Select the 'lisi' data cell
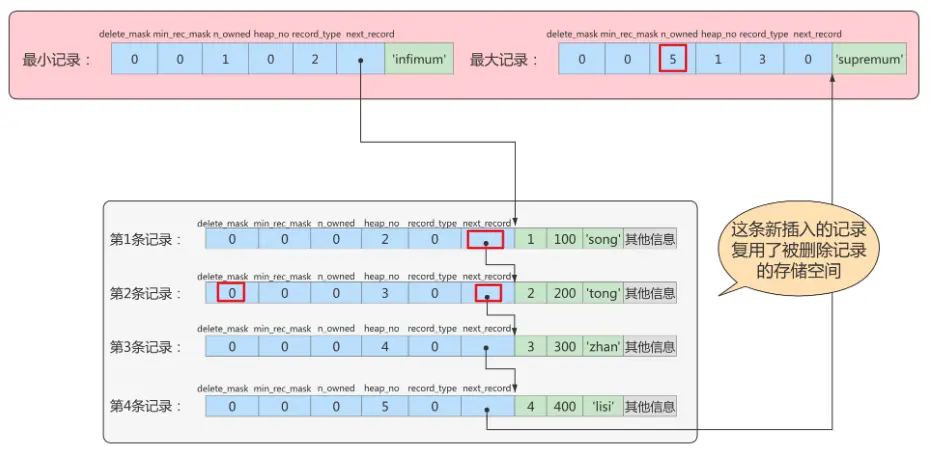Viewport: 930px width, 456px height. (603, 406)
